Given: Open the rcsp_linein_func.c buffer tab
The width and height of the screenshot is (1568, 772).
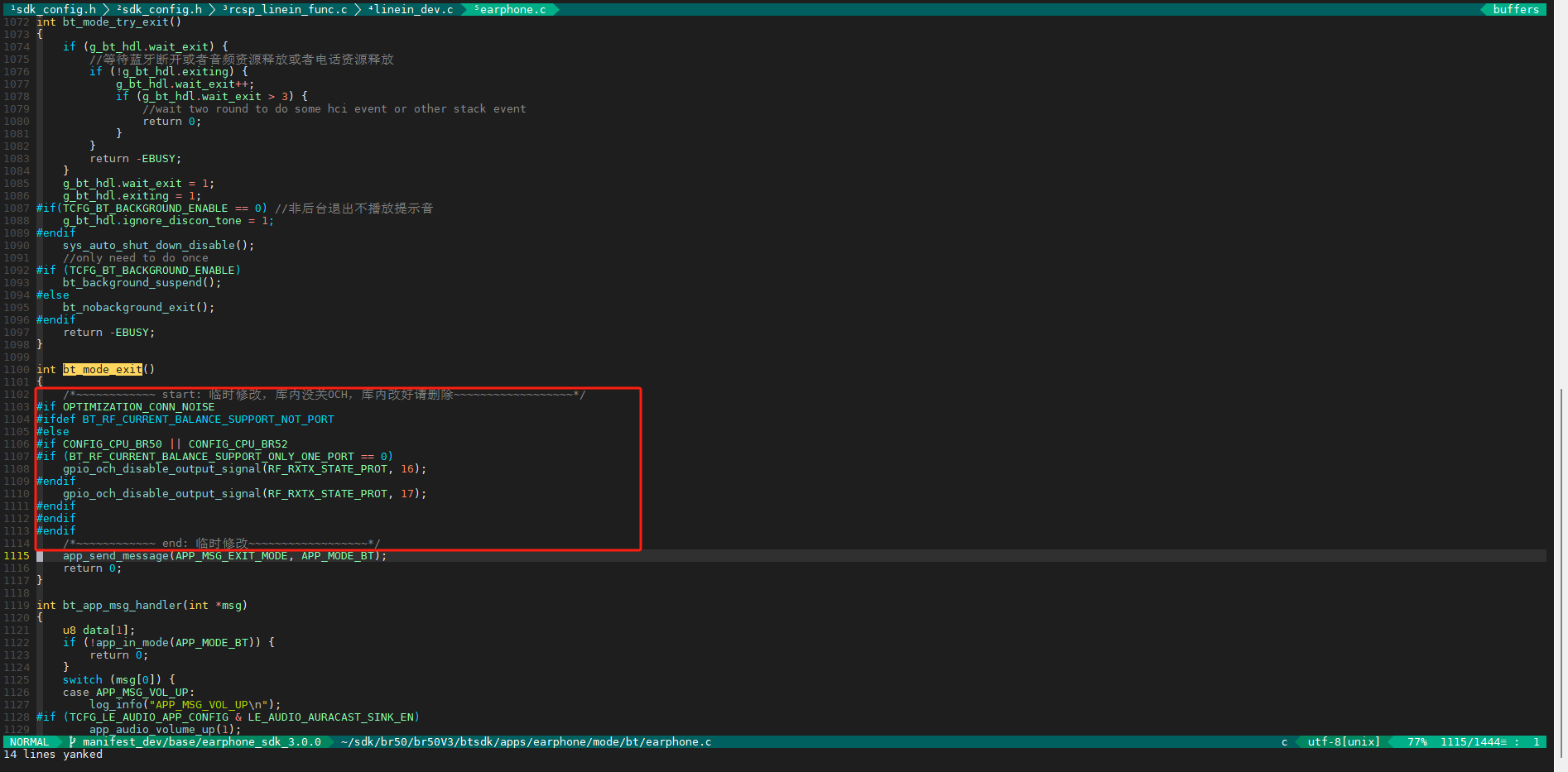Looking at the screenshot, I should pyautogui.click(x=285, y=9).
